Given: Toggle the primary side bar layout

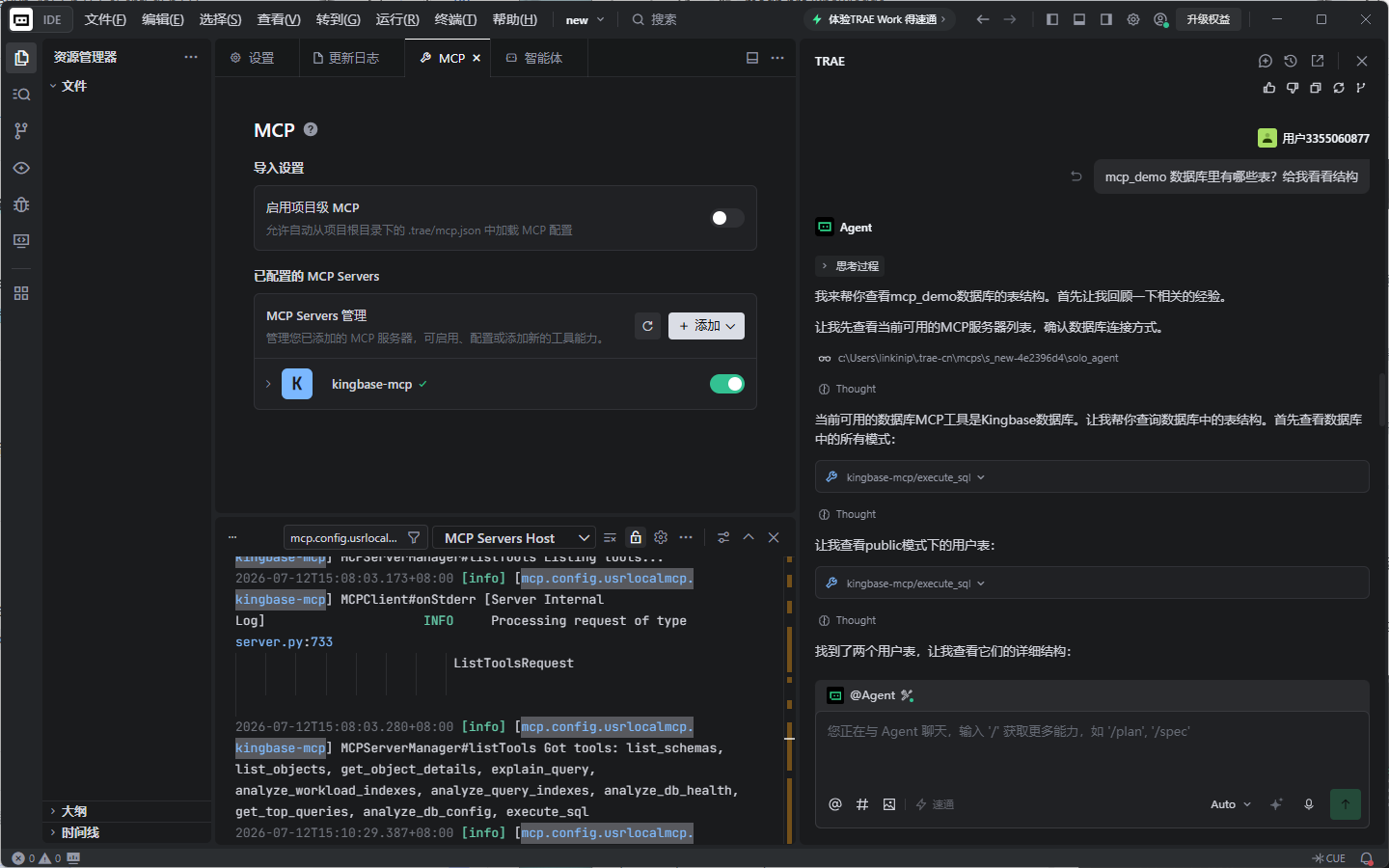Looking at the screenshot, I should click(1052, 19).
